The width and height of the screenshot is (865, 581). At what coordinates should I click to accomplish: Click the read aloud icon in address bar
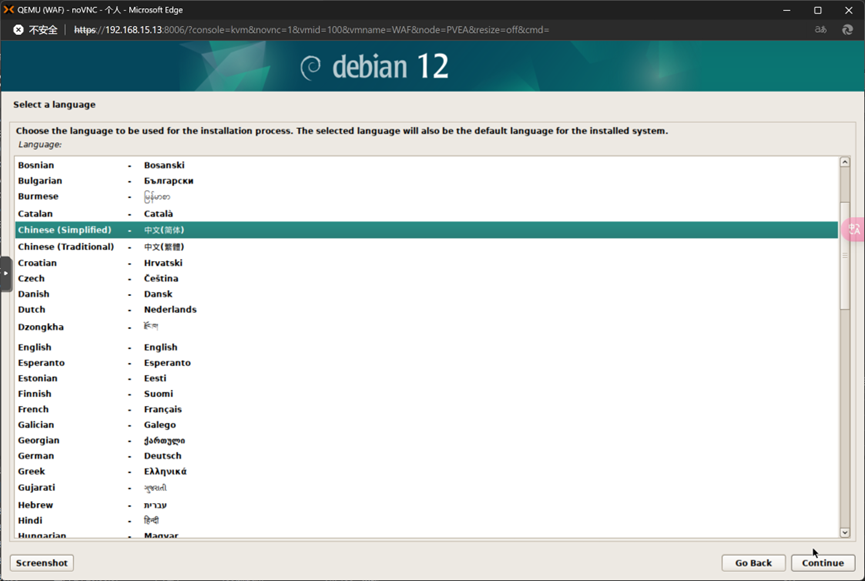click(x=821, y=30)
